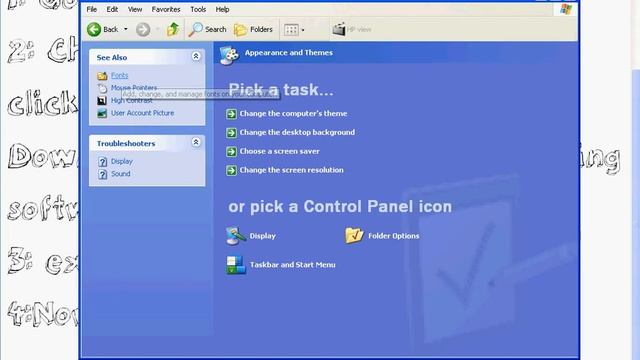Image resolution: width=640 pixels, height=360 pixels.
Task: Collapse the See Also panel
Action: [x=196, y=56]
